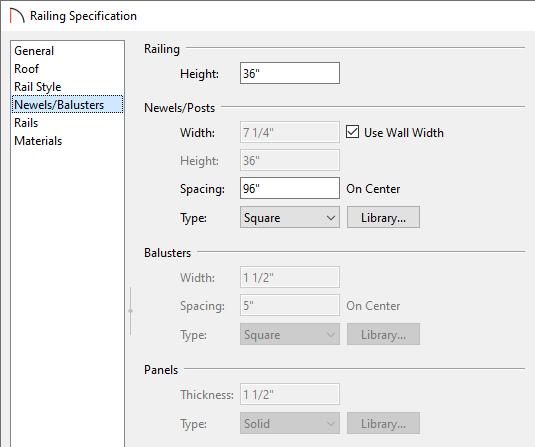Open the Materials panel

tap(38, 141)
